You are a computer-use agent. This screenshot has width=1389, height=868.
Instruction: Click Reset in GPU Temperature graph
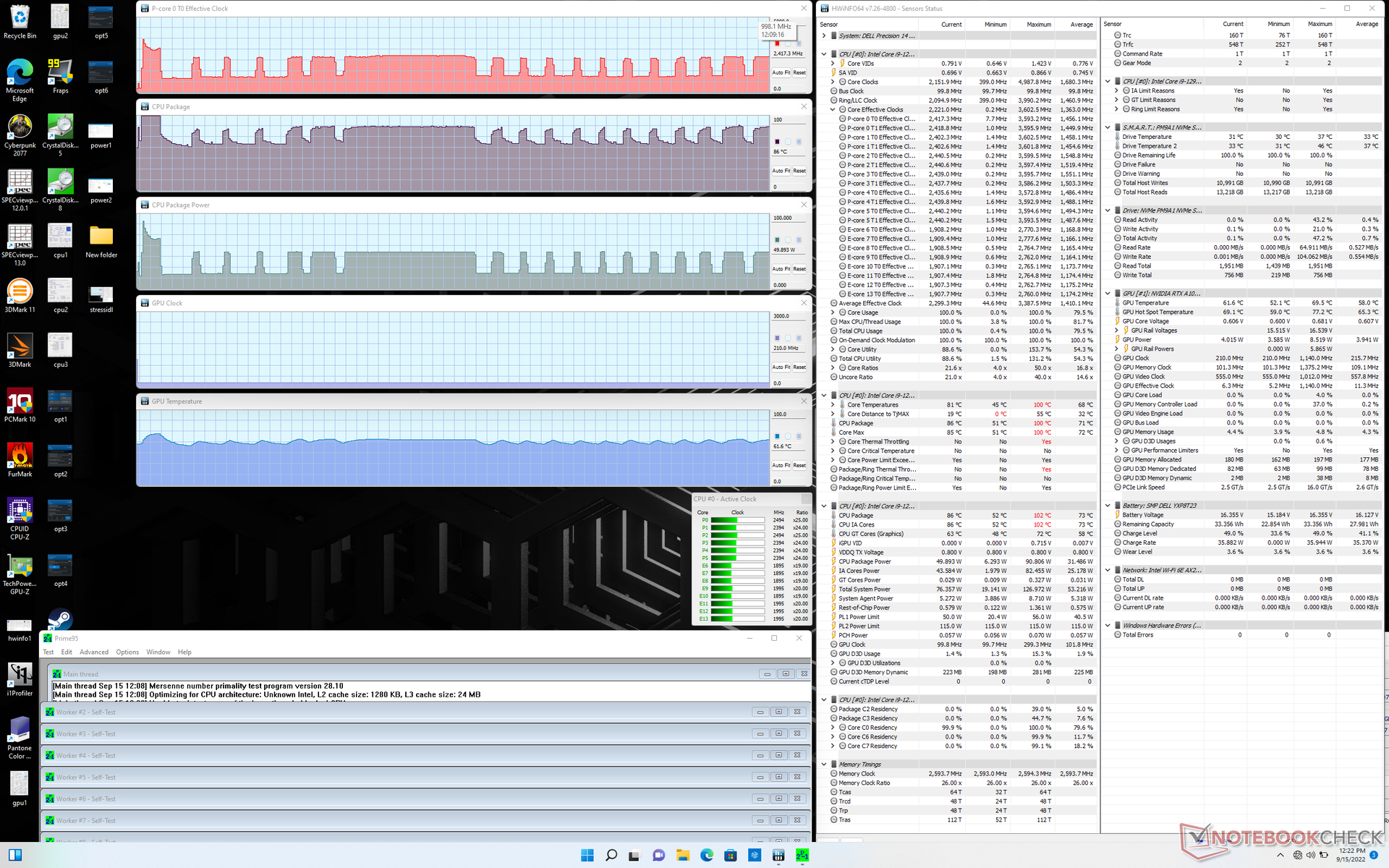click(x=799, y=466)
